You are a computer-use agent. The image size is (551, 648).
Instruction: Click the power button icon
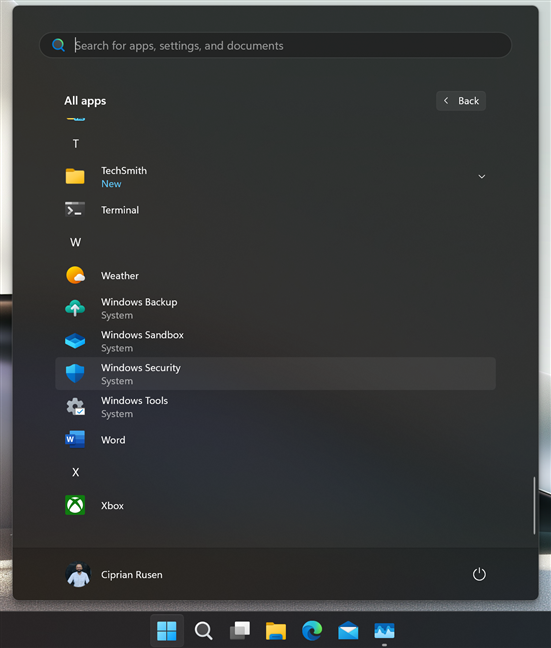(x=479, y=574)
